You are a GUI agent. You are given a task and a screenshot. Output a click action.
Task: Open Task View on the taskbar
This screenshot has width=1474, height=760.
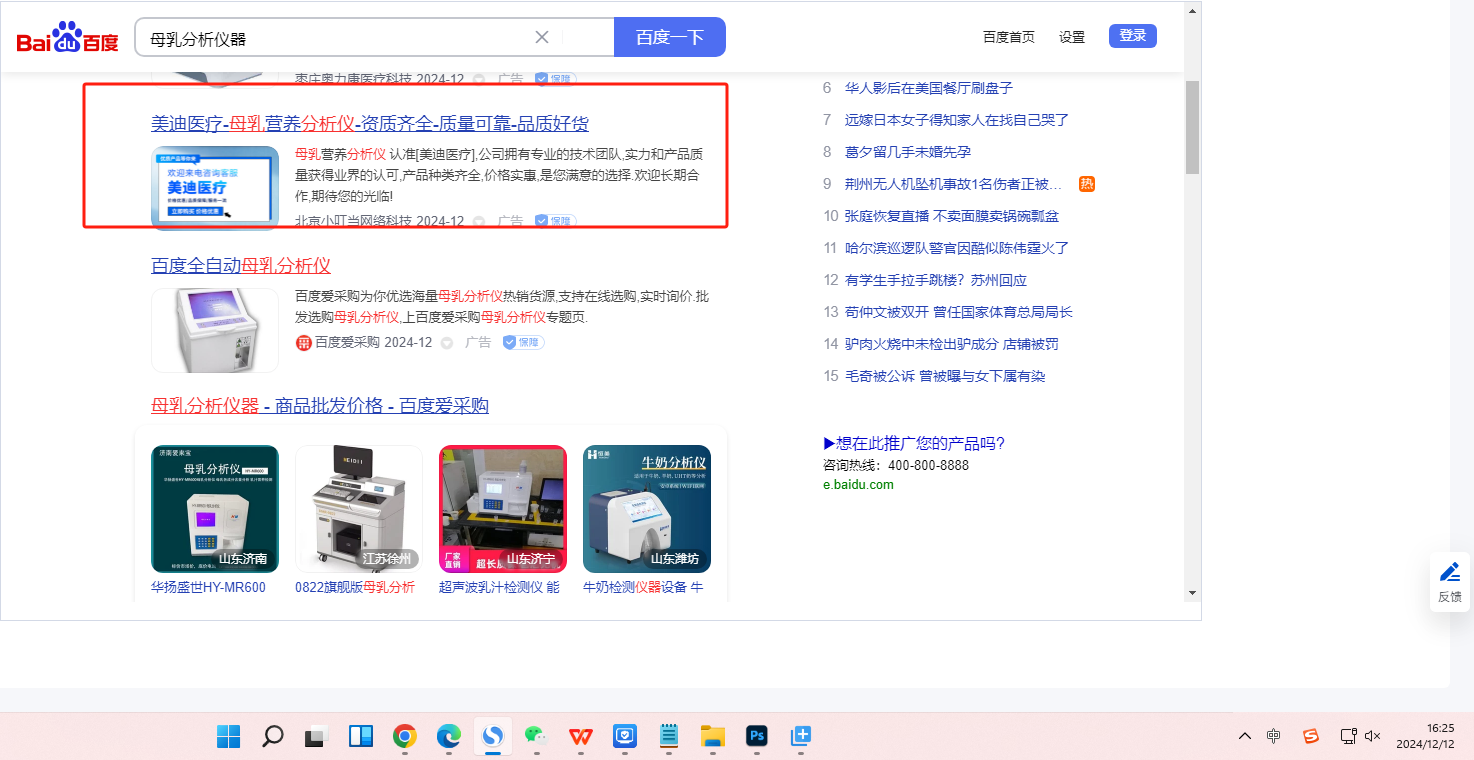(317, 737)
